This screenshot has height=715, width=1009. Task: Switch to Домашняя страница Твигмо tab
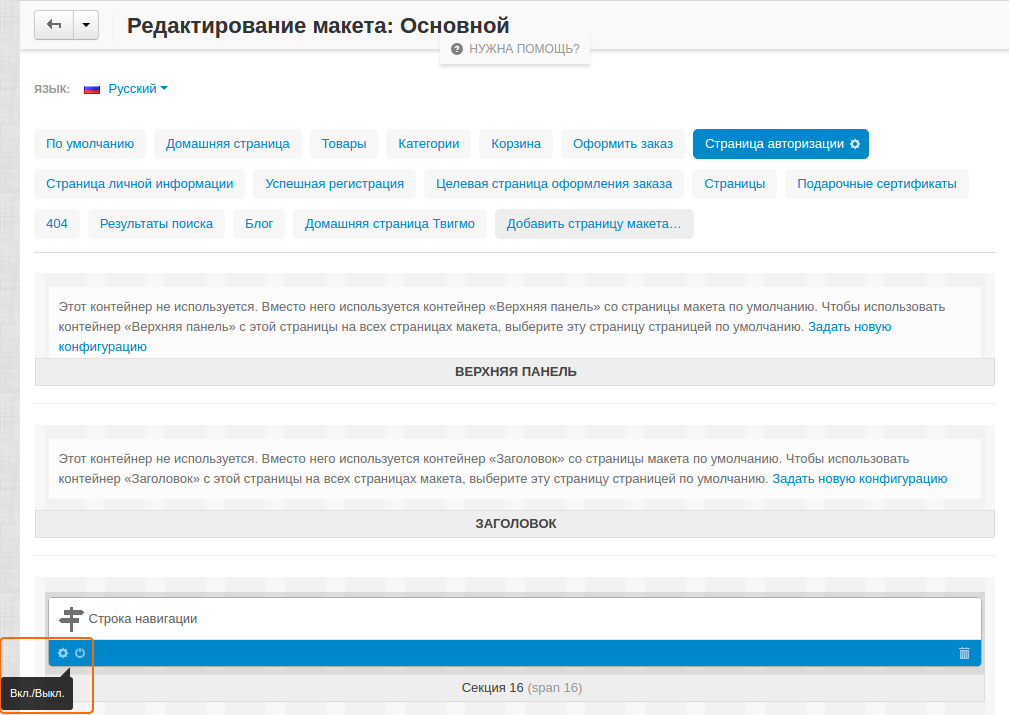point(388,223)
